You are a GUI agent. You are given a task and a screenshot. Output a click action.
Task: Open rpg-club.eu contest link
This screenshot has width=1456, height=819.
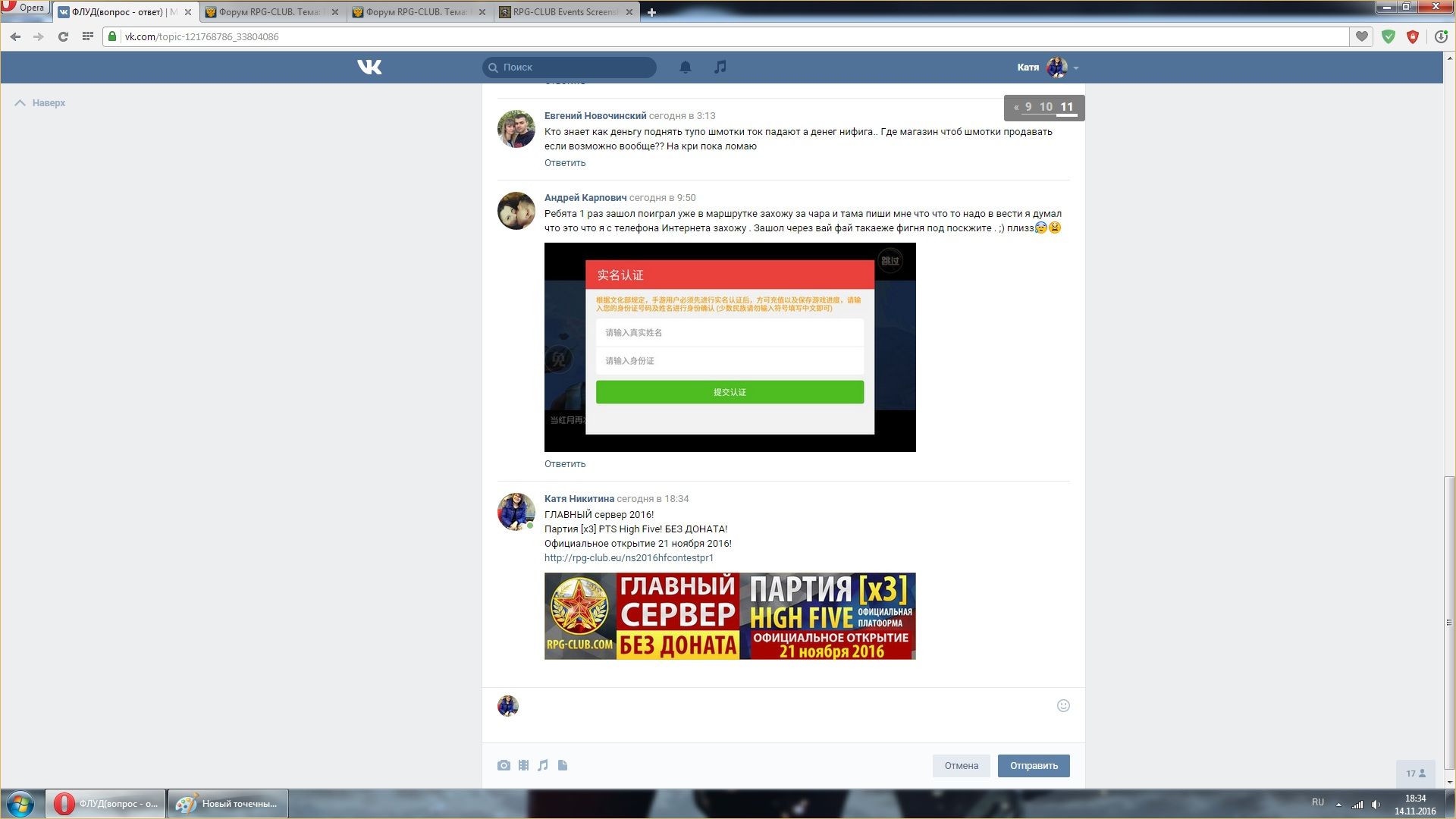(x=629, y=558)
